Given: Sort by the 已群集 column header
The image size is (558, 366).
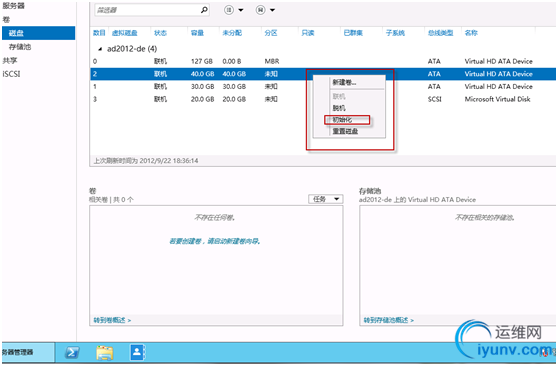Looking at the screenshot, I should point(353,33).
